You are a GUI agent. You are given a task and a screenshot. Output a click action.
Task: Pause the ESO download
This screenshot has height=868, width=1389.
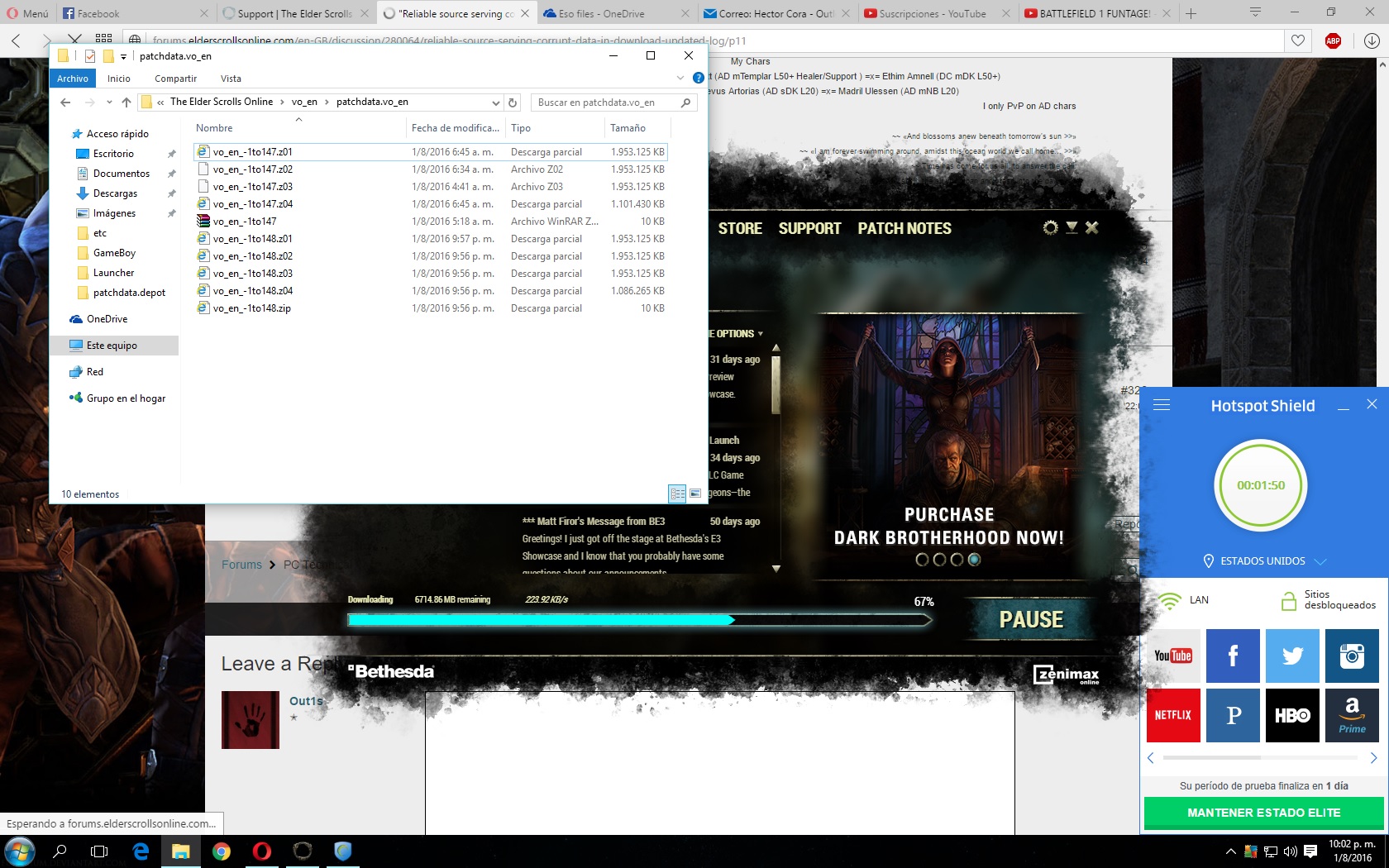pos(1031,620)
